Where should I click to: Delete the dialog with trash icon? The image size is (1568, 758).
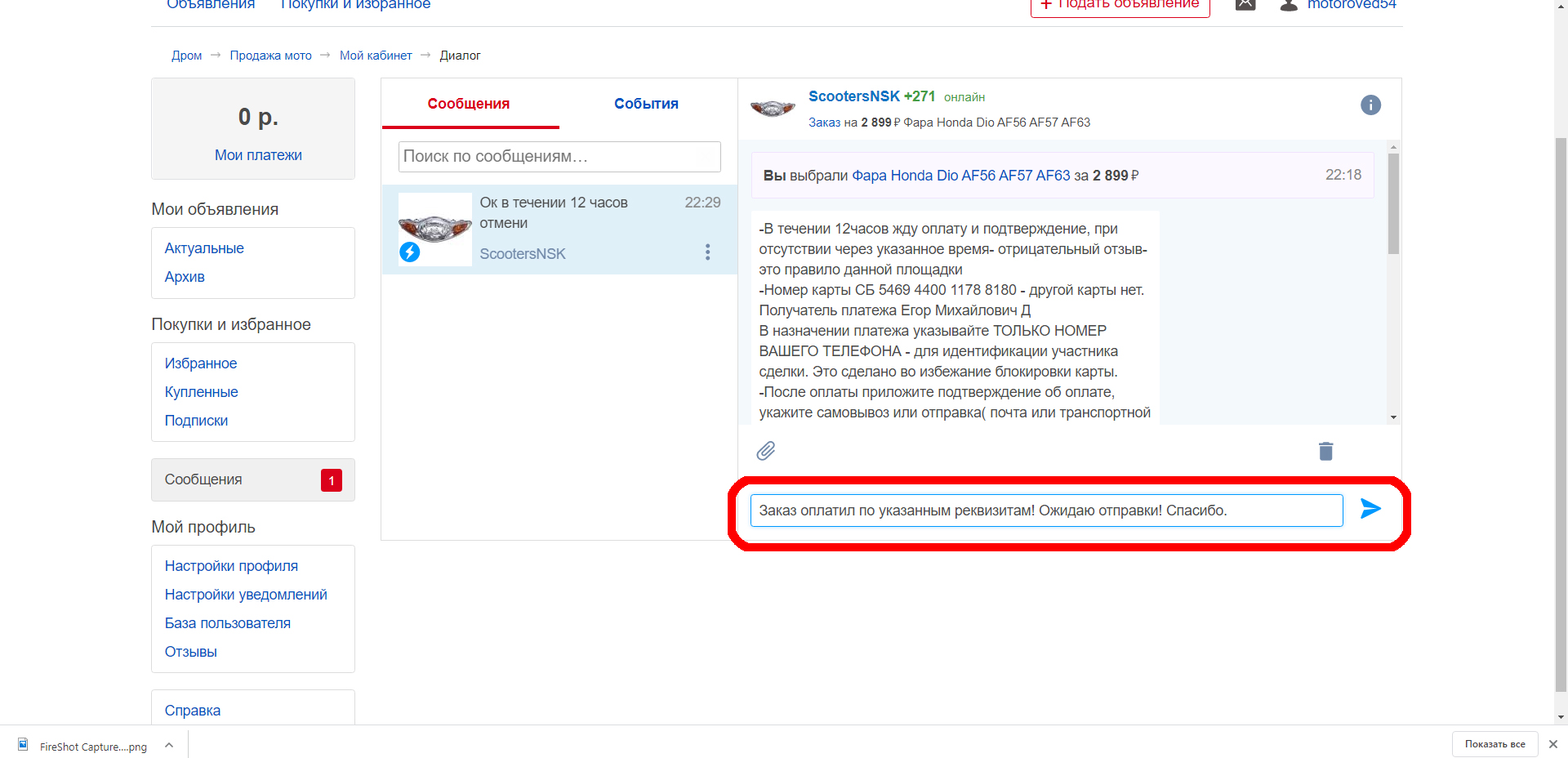click(x=1325, y=451)
